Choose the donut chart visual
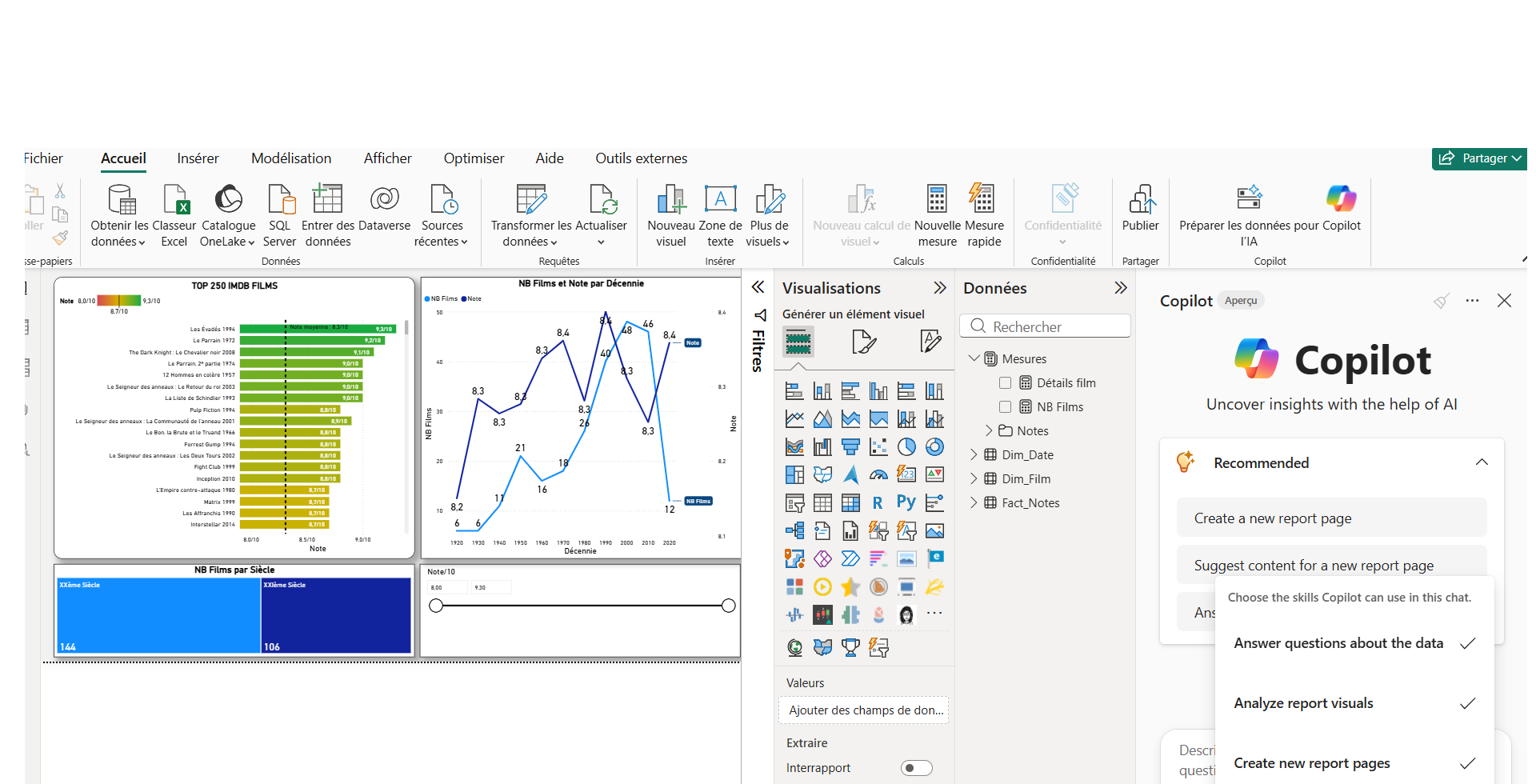 934,446
